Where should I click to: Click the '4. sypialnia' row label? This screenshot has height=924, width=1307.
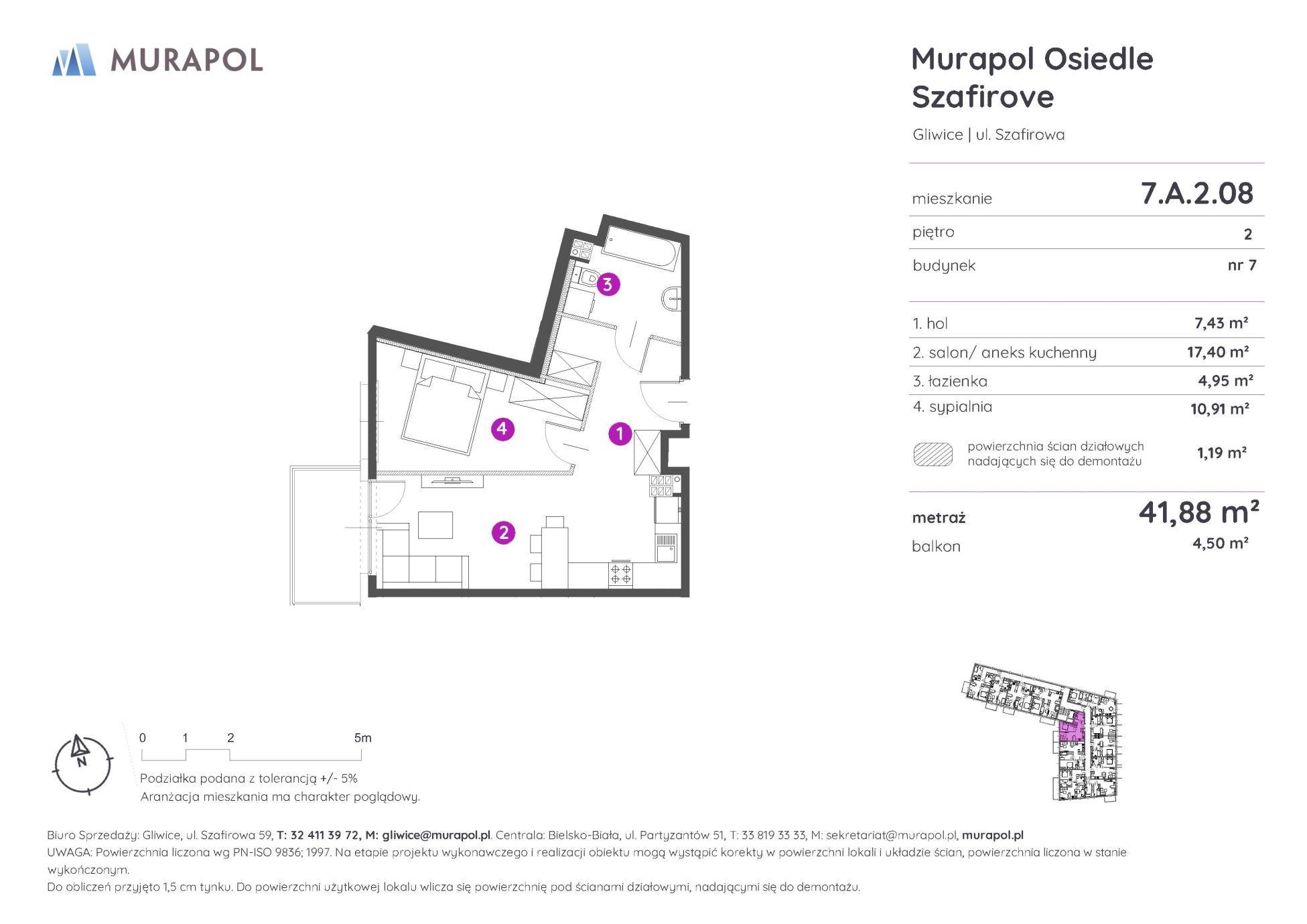click(952, 406)
